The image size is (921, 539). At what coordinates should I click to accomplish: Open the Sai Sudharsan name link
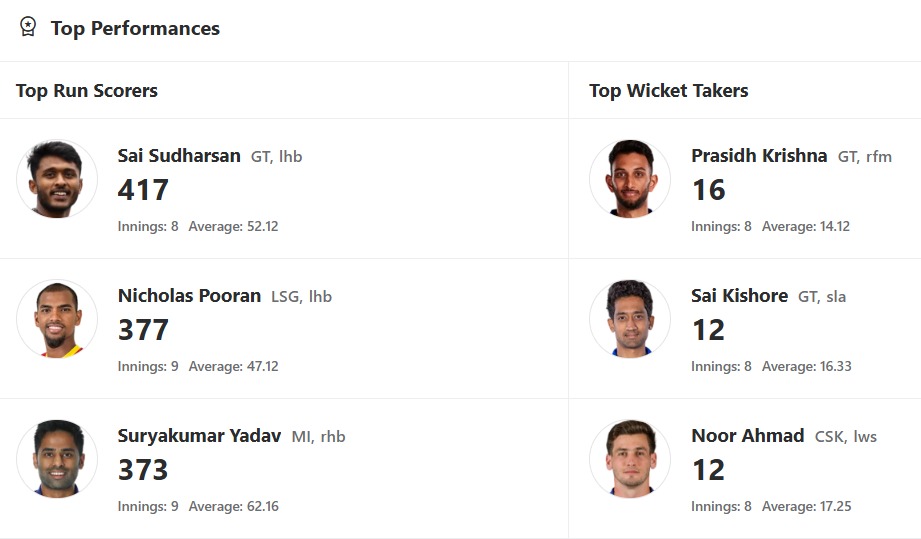179,156
